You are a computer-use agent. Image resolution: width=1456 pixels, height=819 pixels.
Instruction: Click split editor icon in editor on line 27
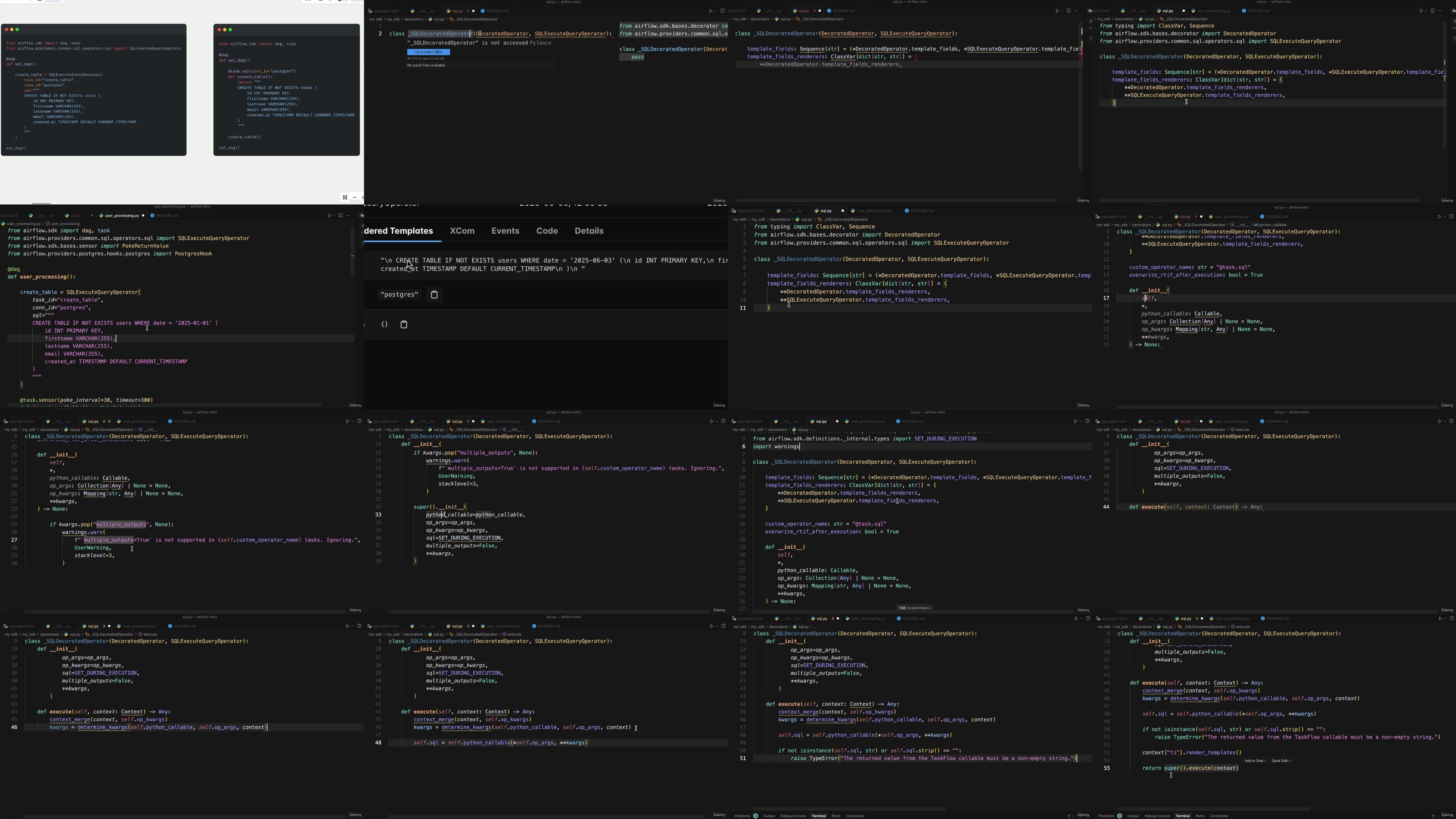point(359,421)
